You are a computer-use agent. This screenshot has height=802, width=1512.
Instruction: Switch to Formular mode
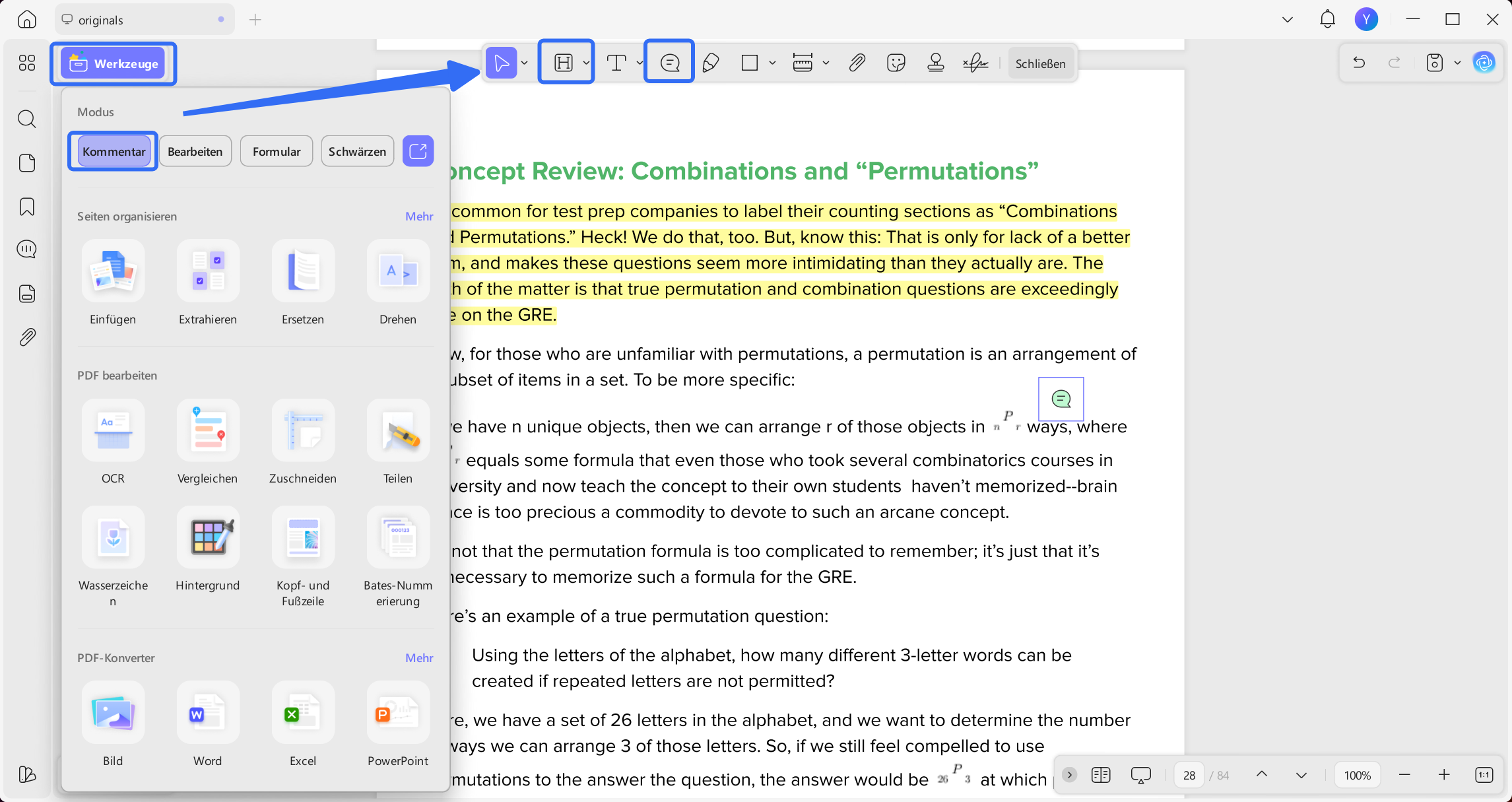click(x=277, y=151)
